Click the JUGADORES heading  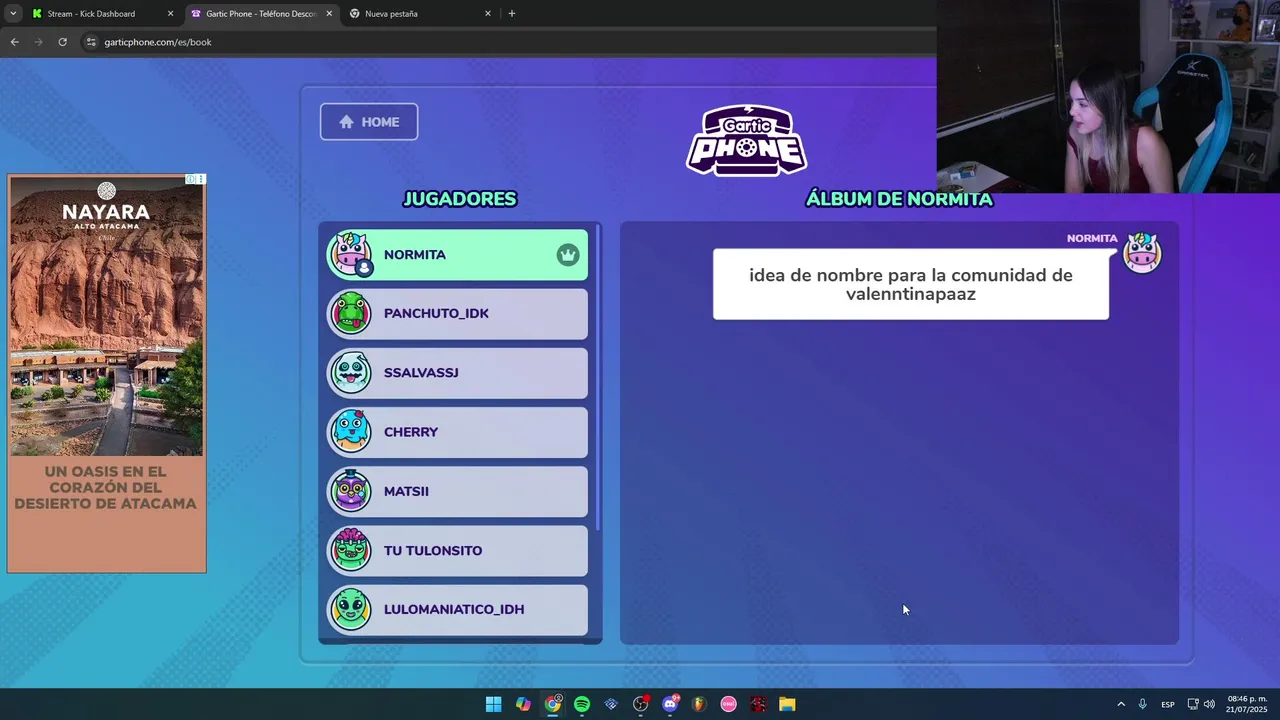(x=460, y=199)
